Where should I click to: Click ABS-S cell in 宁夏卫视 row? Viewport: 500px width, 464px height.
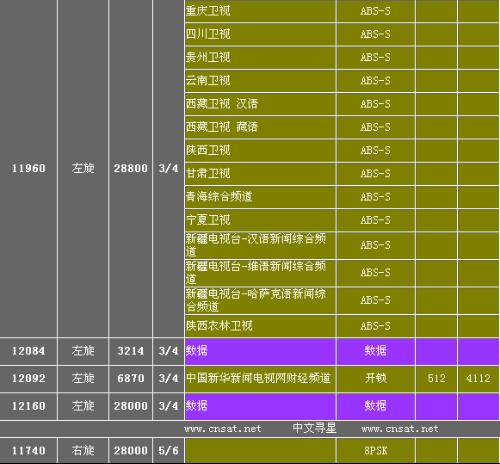coord(376,220)
